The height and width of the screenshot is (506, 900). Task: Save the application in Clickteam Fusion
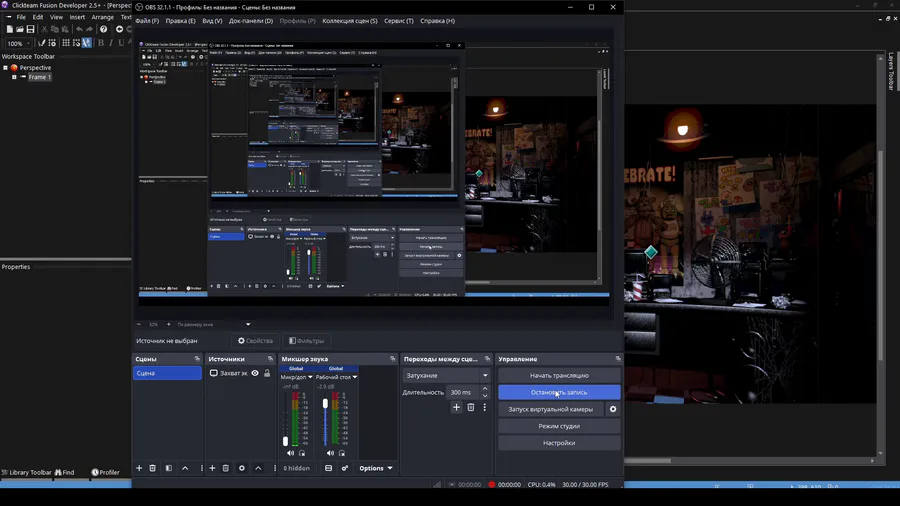[30, 29]
